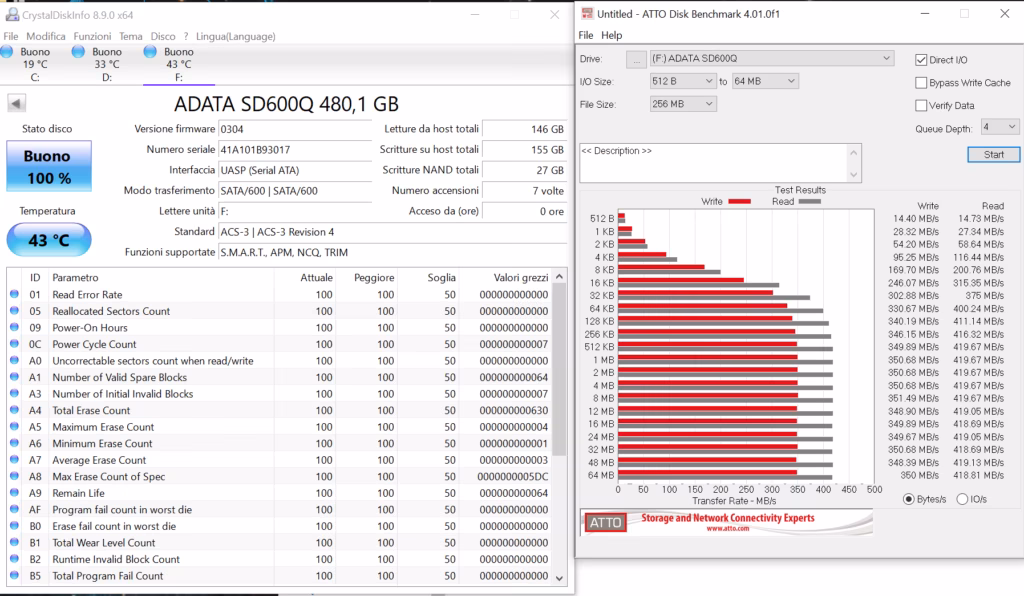Click the Interfaccia field UASP (Serial ATA)
The width and height of the screenshot is (1024, 596).
click(x=295, y=170)
